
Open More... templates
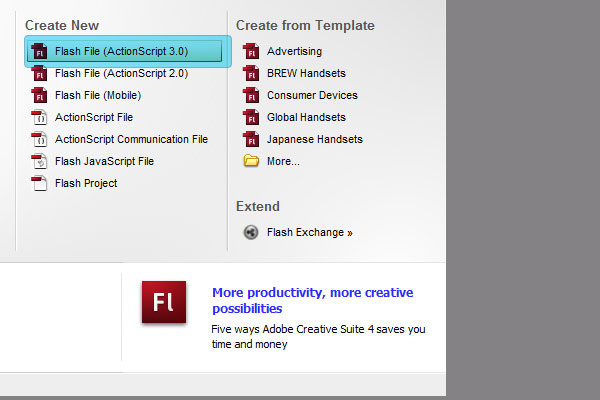[x=283, y=161]
